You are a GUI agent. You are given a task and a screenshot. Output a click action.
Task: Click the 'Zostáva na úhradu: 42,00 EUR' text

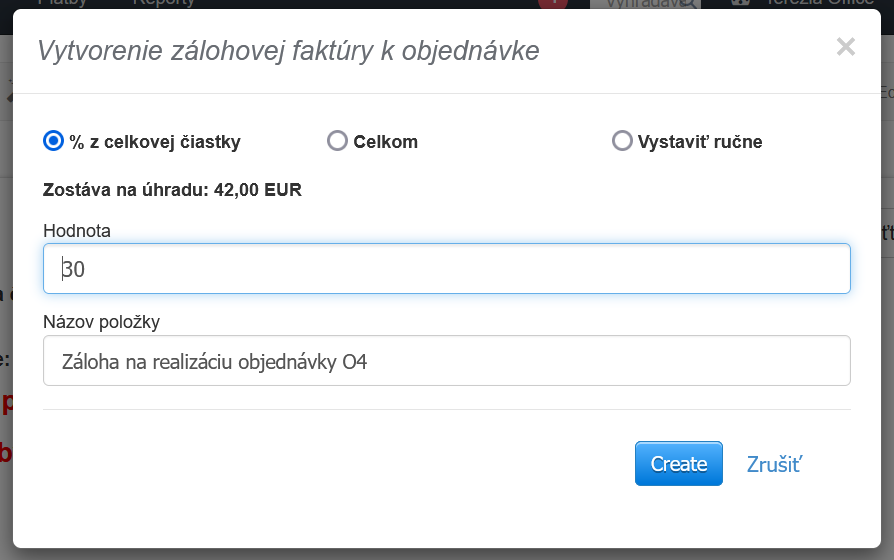[172, 189]
